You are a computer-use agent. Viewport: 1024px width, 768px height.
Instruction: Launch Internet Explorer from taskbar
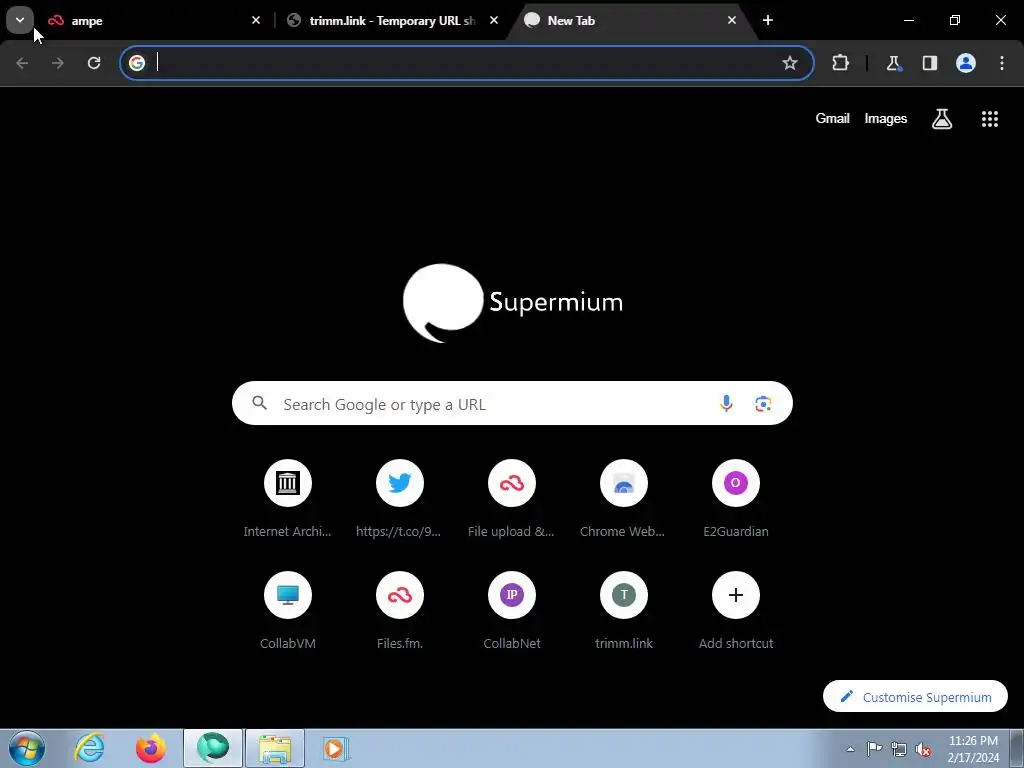point(89,748)
